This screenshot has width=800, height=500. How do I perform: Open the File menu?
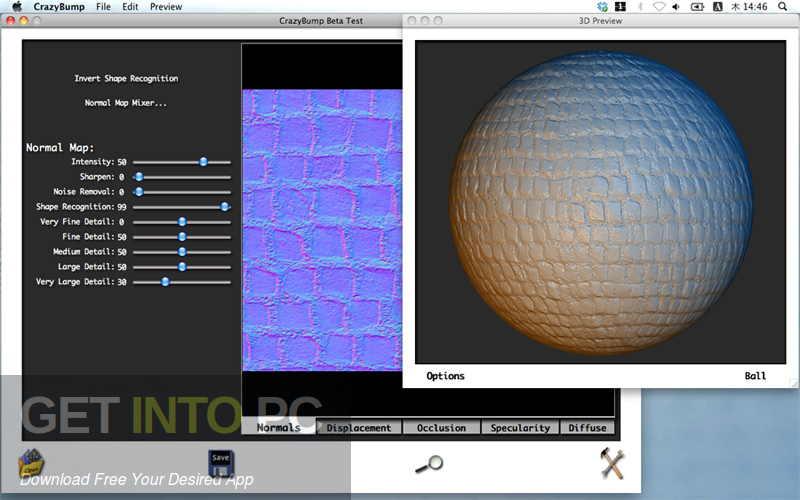click(x=103, y=7)
